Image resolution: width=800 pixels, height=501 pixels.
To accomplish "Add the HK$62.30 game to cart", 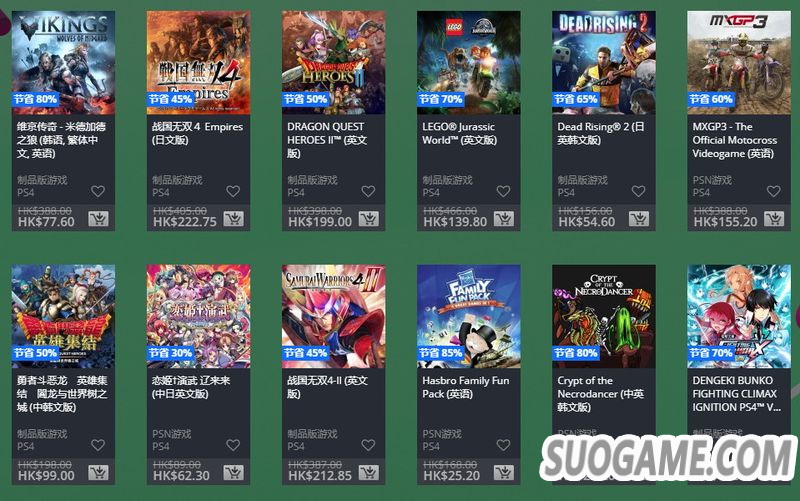I will (233, 473).
